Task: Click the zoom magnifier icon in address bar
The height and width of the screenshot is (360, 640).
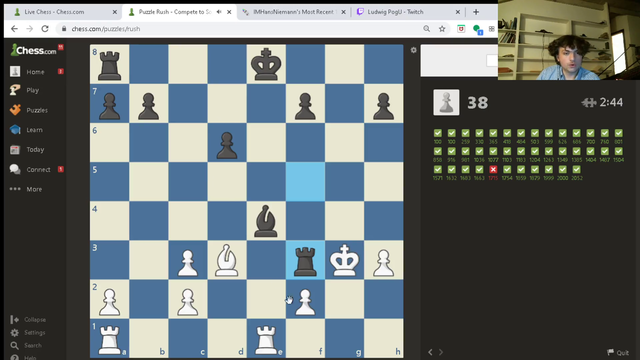Action: [427, 29]
